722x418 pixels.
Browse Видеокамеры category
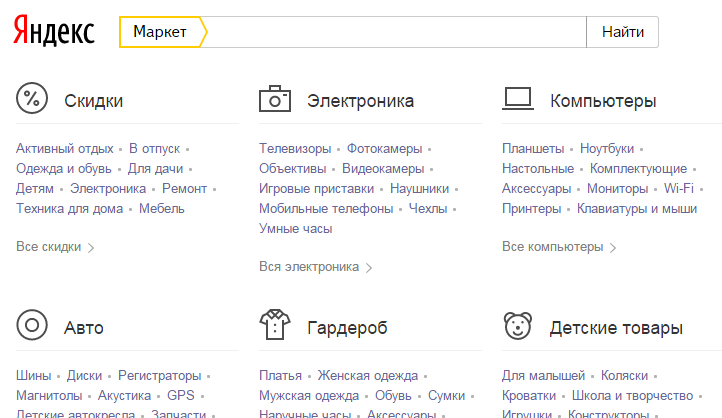pyautogui.click(x=383, y=168)
